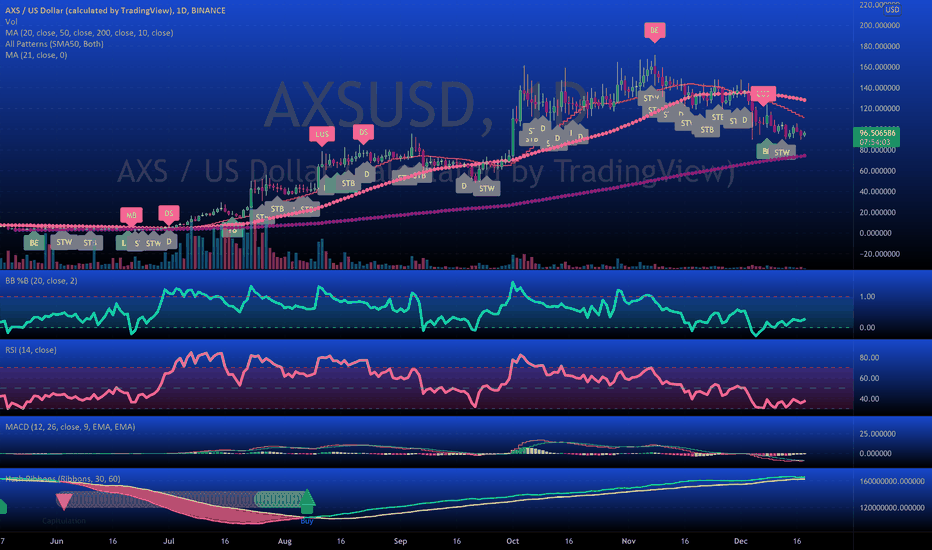Select the green current price label 96.506586
The height and width of the screenshot is (550, 932).
[877, 133]
